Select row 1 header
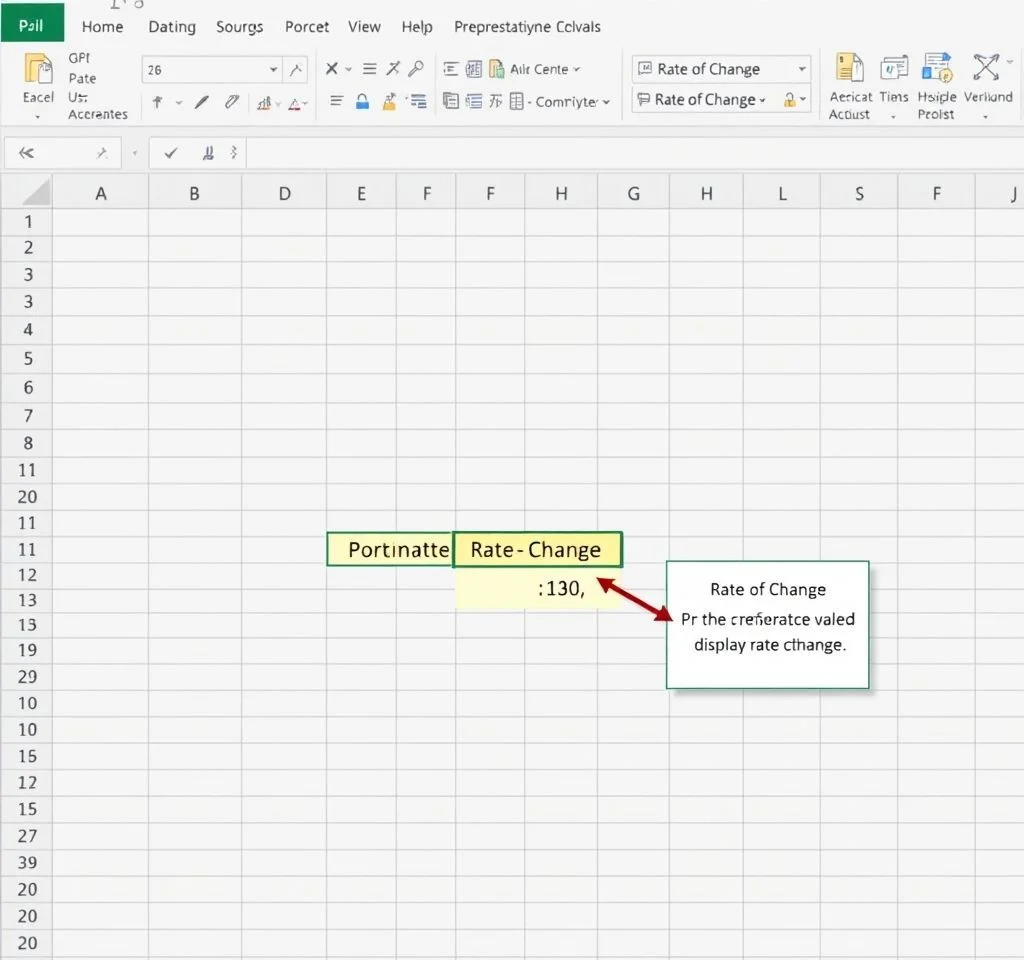 [27, 222]
